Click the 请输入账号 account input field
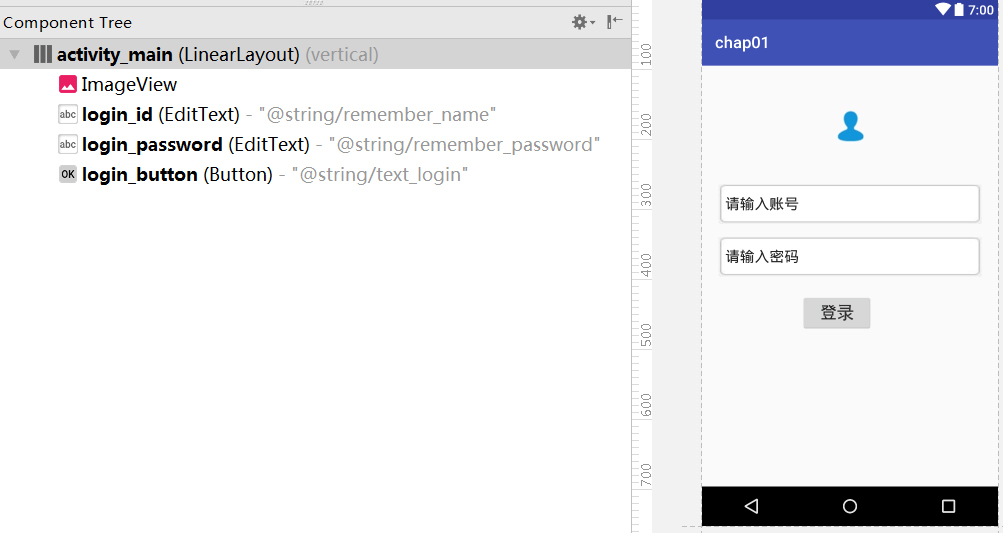The height and width of the screenshot is (533, 1003). coord(849,204)
